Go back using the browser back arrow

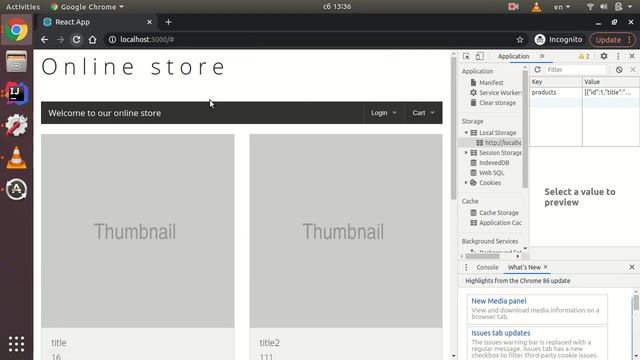pyautogui.click(x=44, y=40)
